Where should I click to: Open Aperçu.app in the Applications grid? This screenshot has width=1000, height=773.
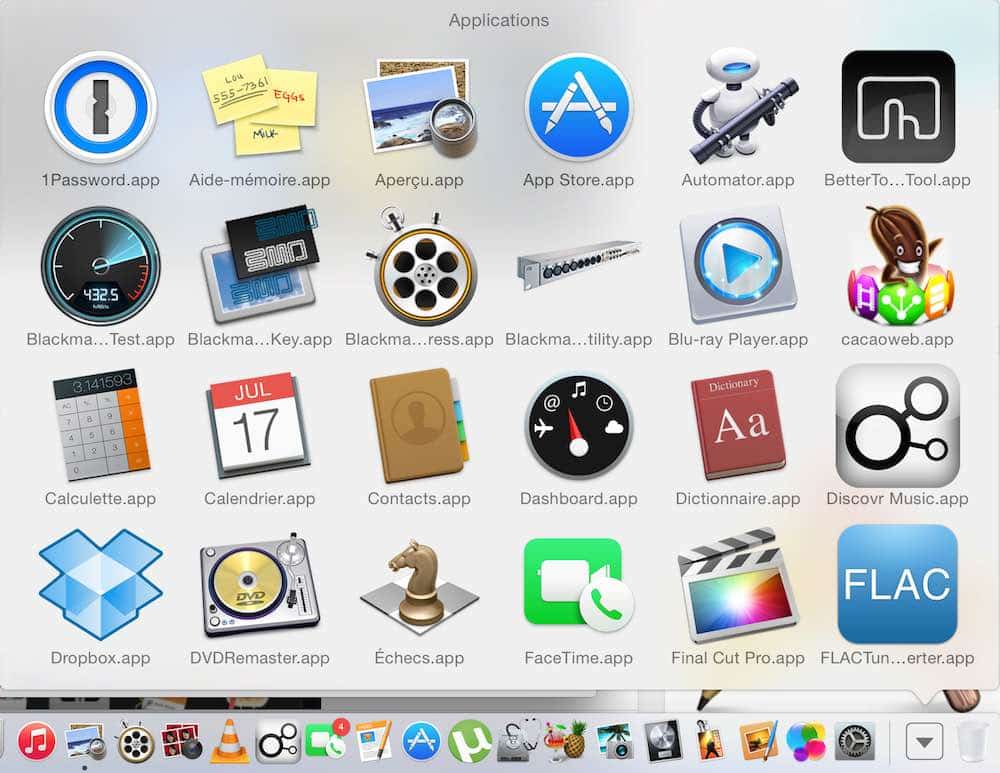[x=419, y=107]
